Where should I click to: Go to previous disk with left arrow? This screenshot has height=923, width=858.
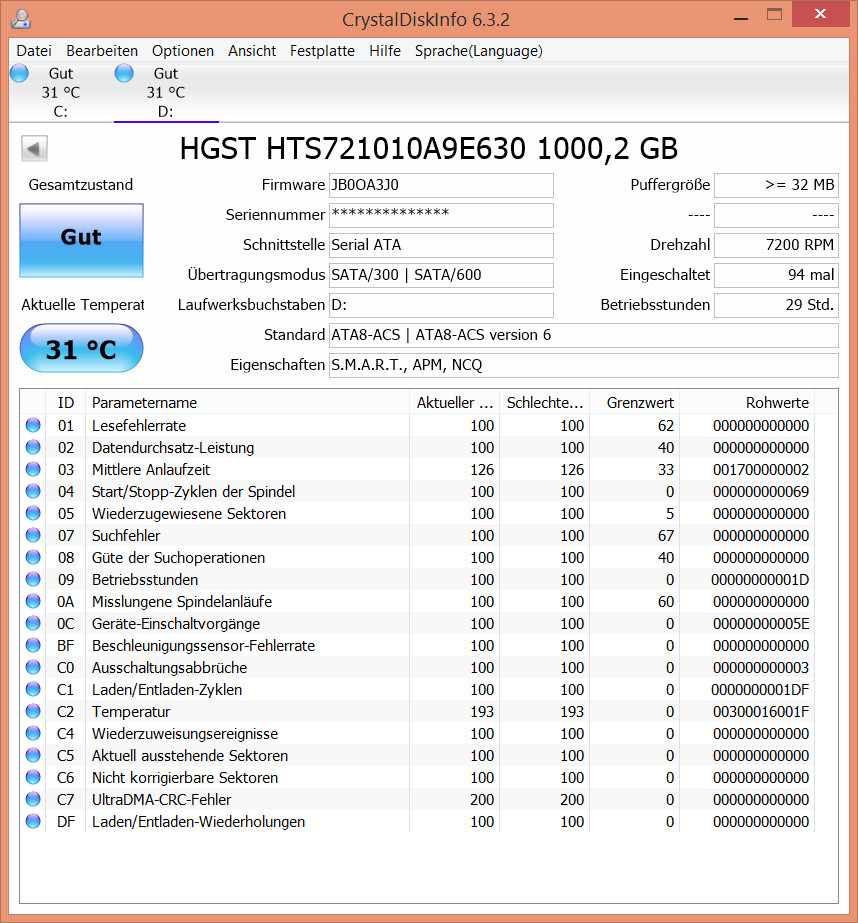pyautogui.click(x=34, y=148)
